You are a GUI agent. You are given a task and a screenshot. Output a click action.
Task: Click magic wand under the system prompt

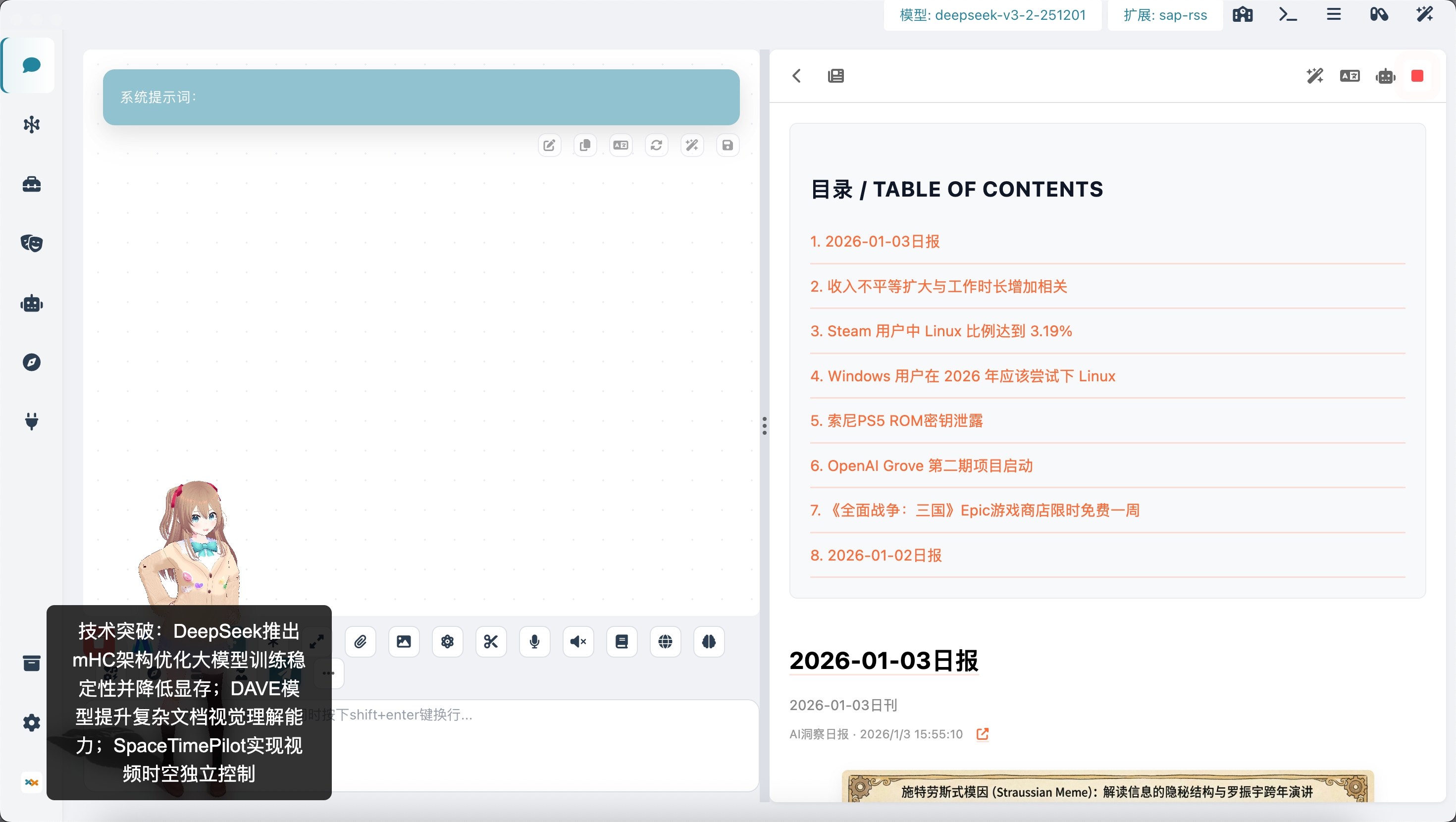692,145
